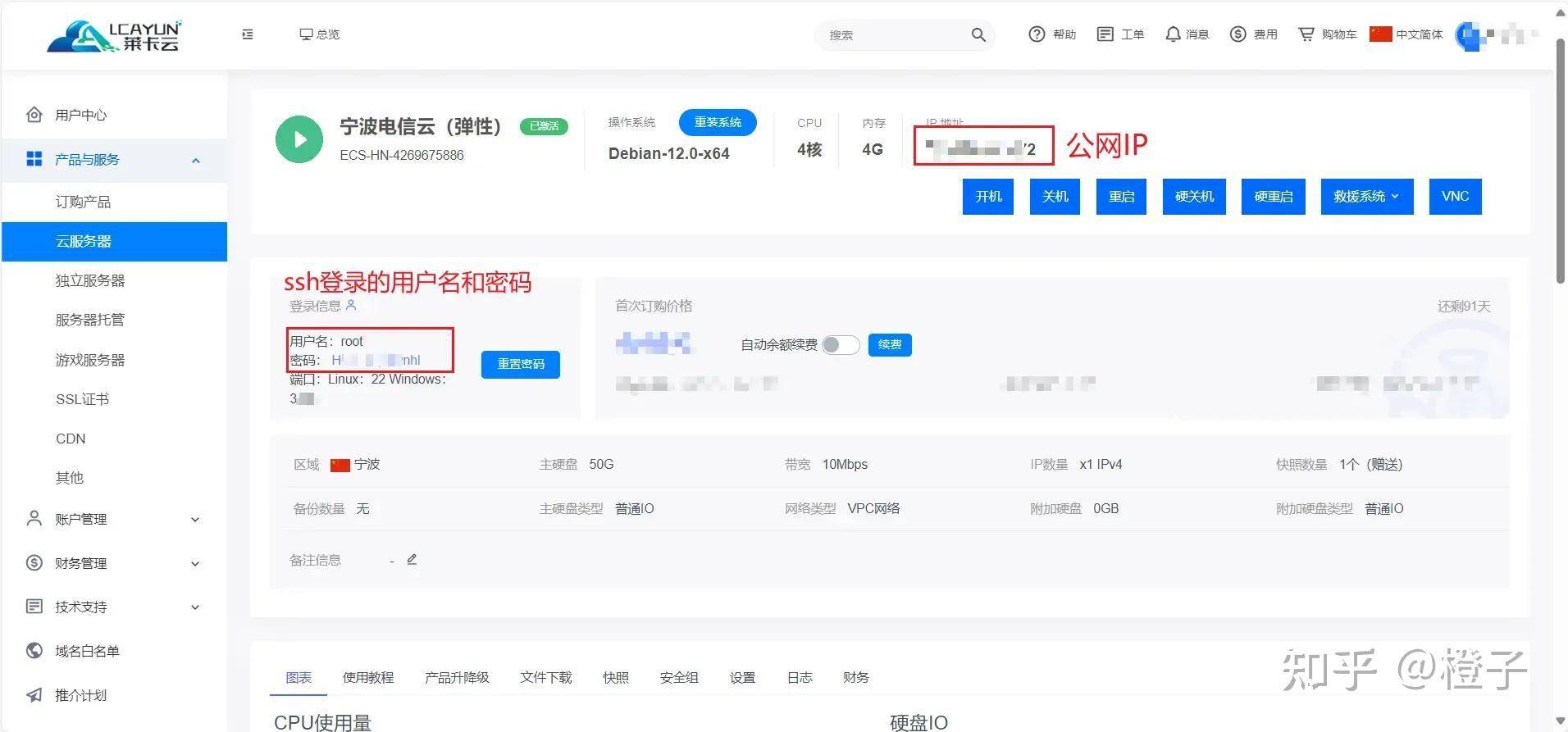This screenshot has height=732, width=1568.
Task: Click the 开机 power-on button
Action: [988, 197]
